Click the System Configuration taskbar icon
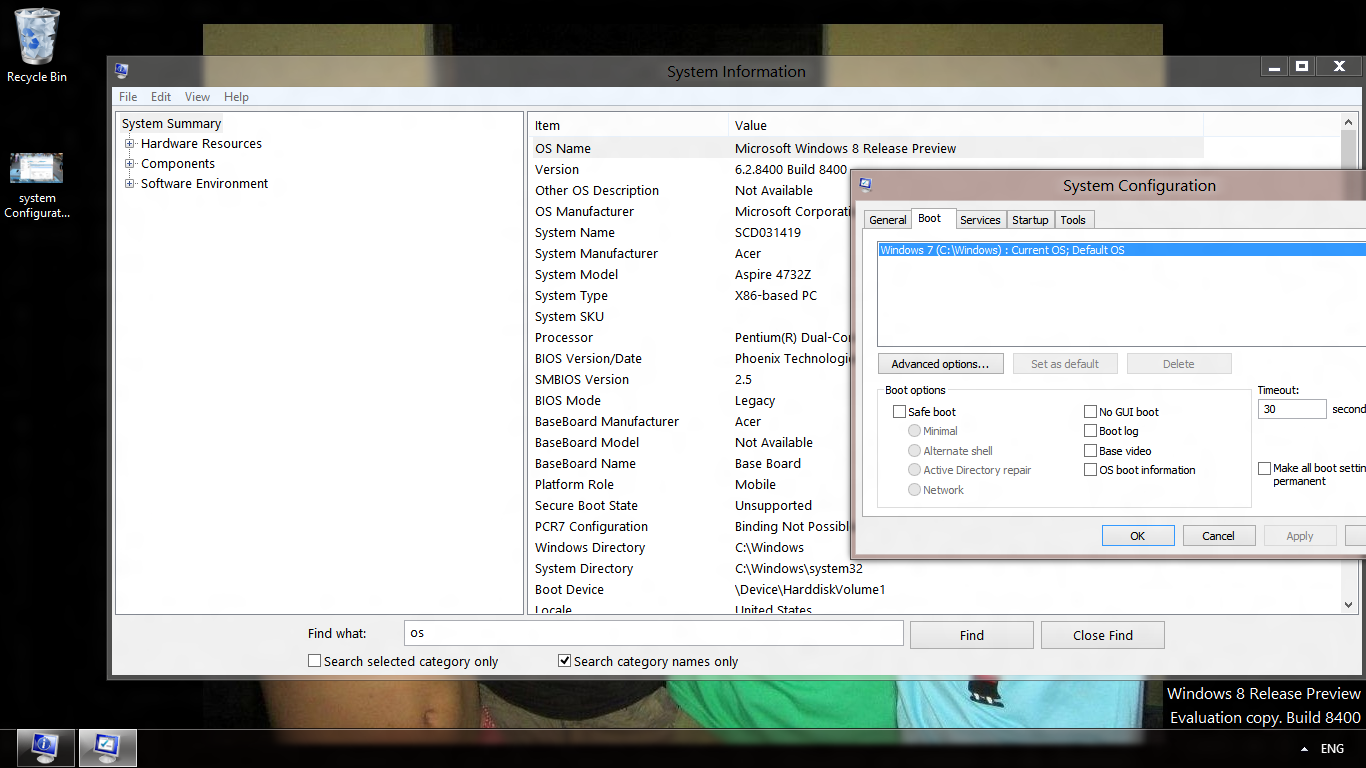This screenshot has width=1366, height=768. click(108, 747)
